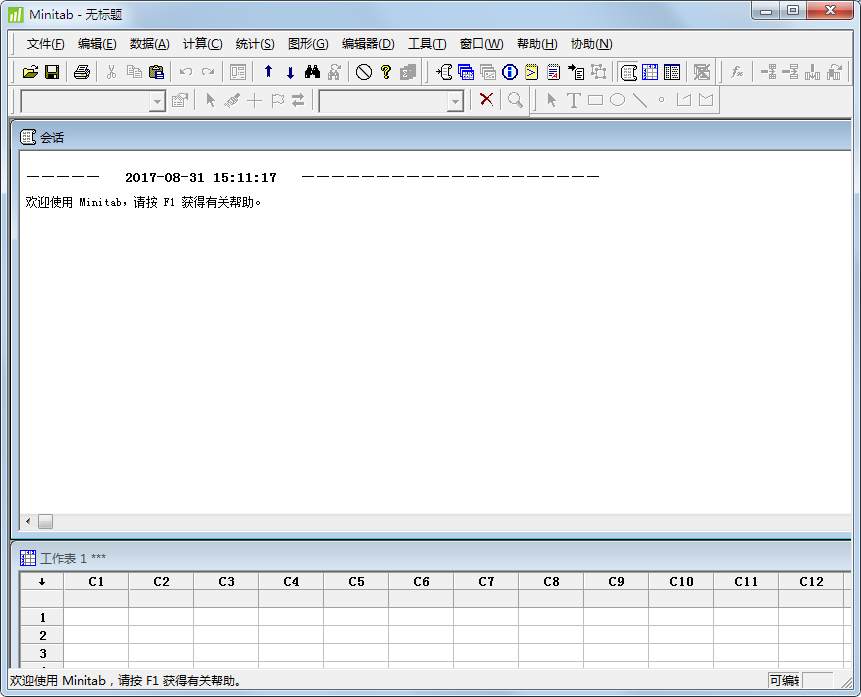Select the Text T annotation tool
The image size is (861, 697).
coord(573,100)
